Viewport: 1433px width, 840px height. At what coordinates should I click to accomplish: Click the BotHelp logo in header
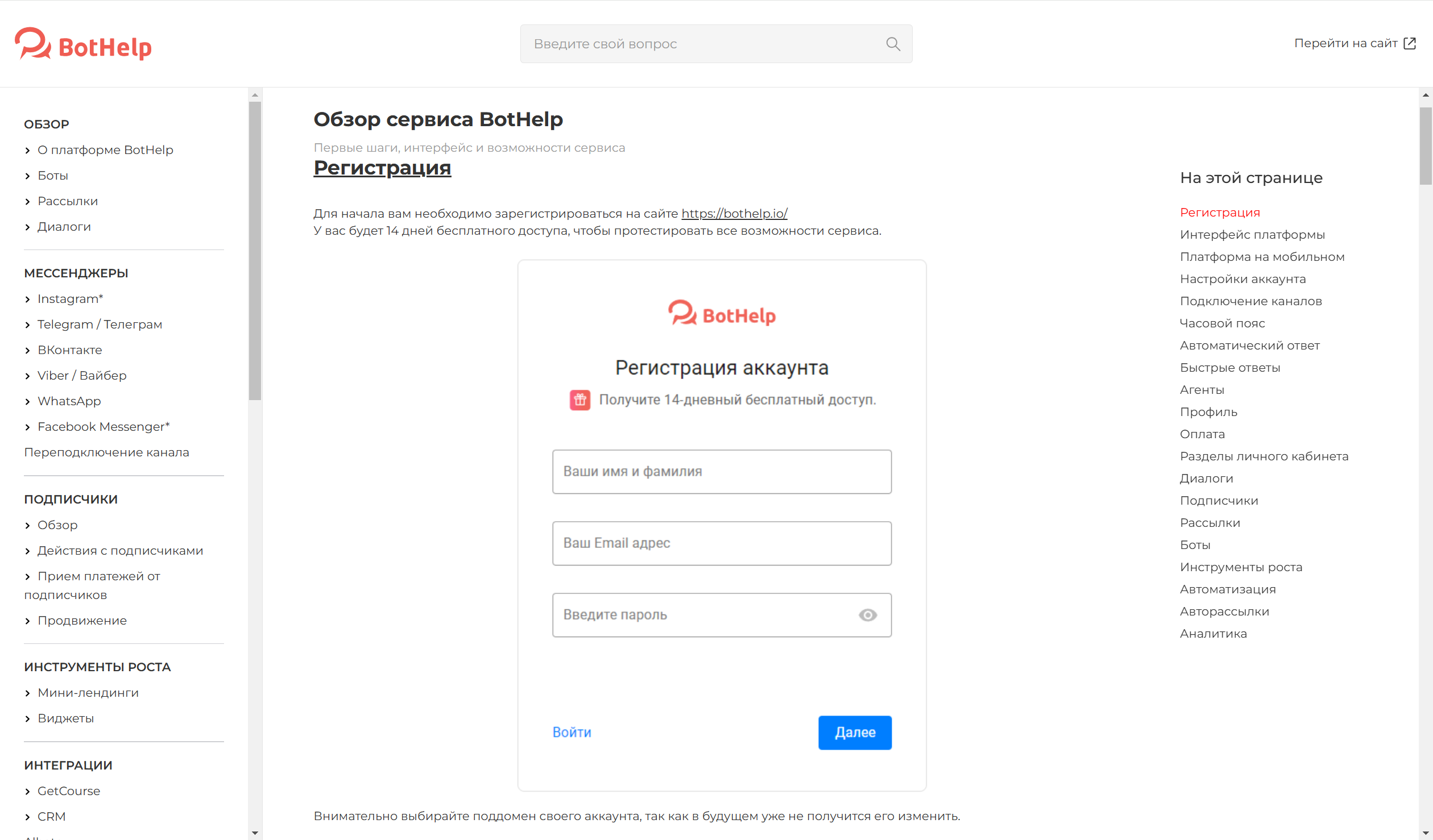point(83,44)
